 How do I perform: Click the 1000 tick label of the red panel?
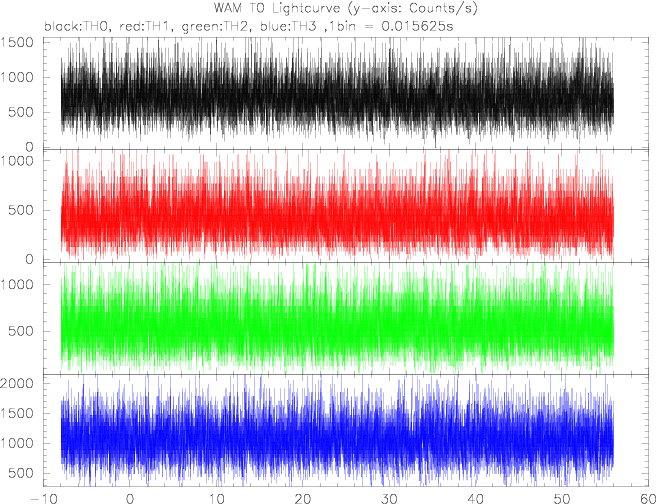(17, 161)
